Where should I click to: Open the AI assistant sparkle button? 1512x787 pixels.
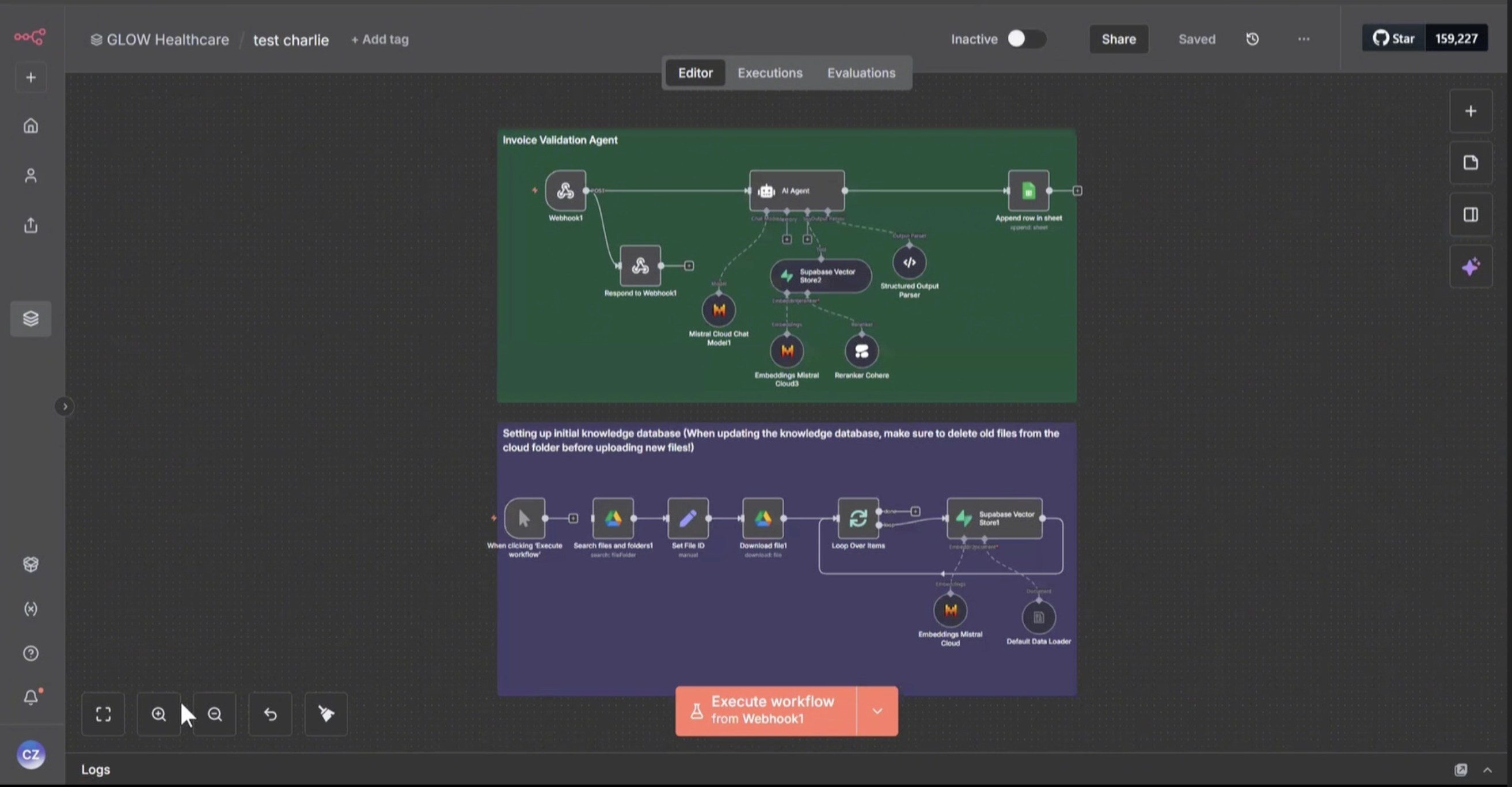click(x=1471, y=267)
